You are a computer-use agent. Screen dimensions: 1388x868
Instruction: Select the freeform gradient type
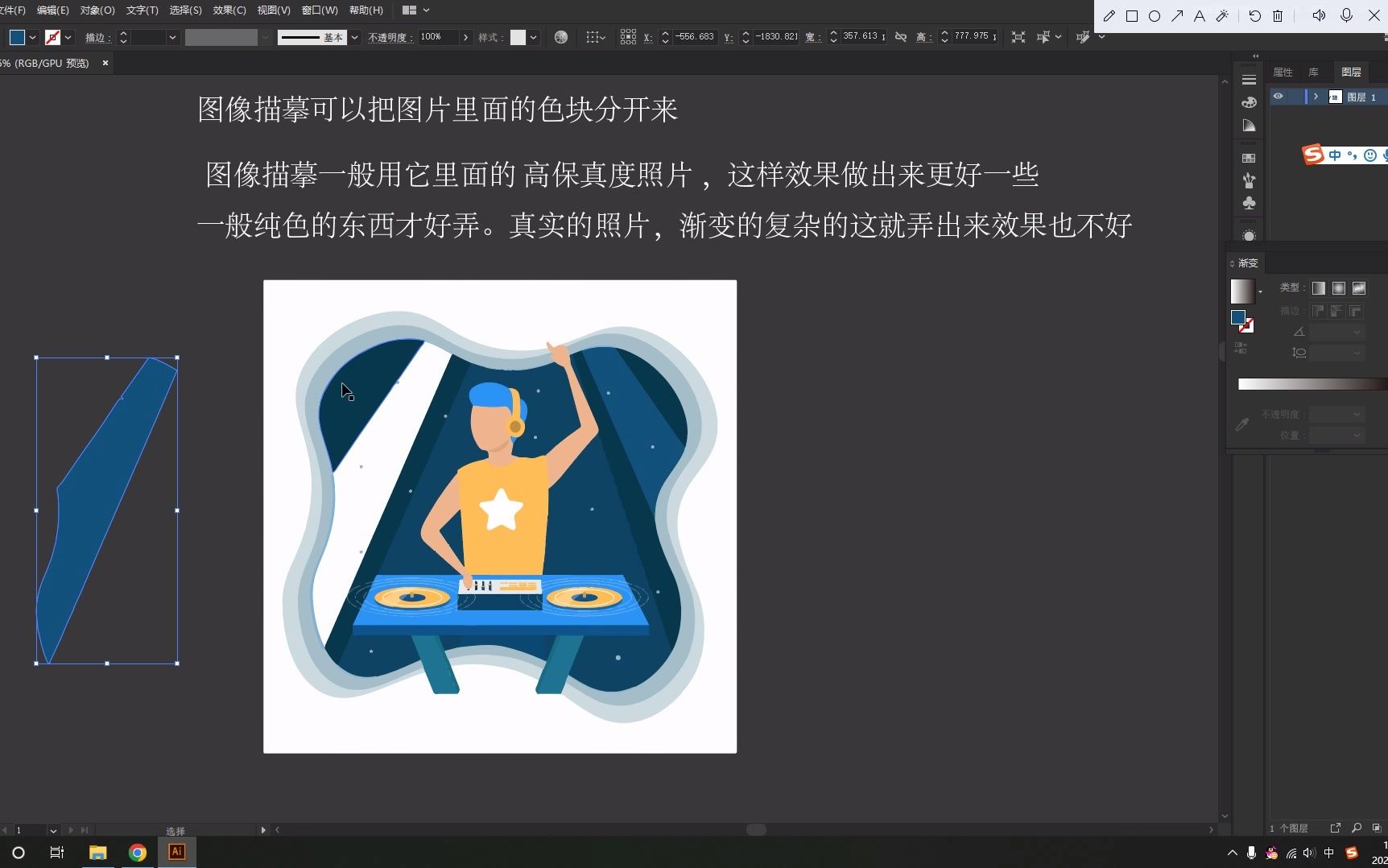pyautogui.click(x=1359, y=288)
